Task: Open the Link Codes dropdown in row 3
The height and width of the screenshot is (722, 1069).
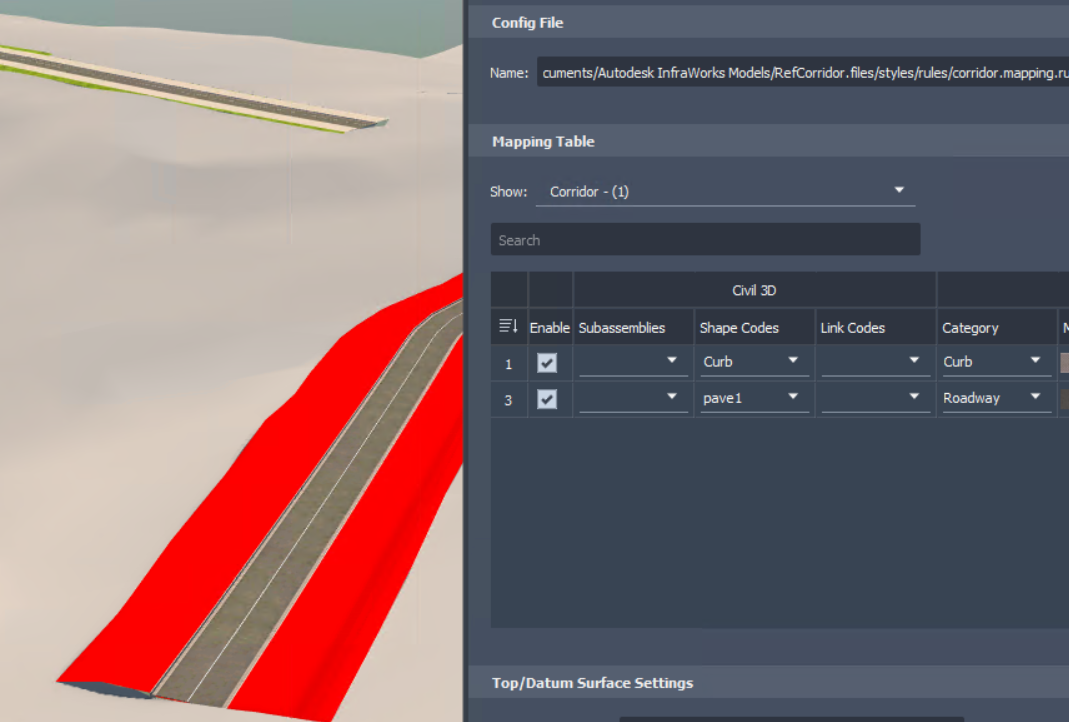Action: coord(875,398)
